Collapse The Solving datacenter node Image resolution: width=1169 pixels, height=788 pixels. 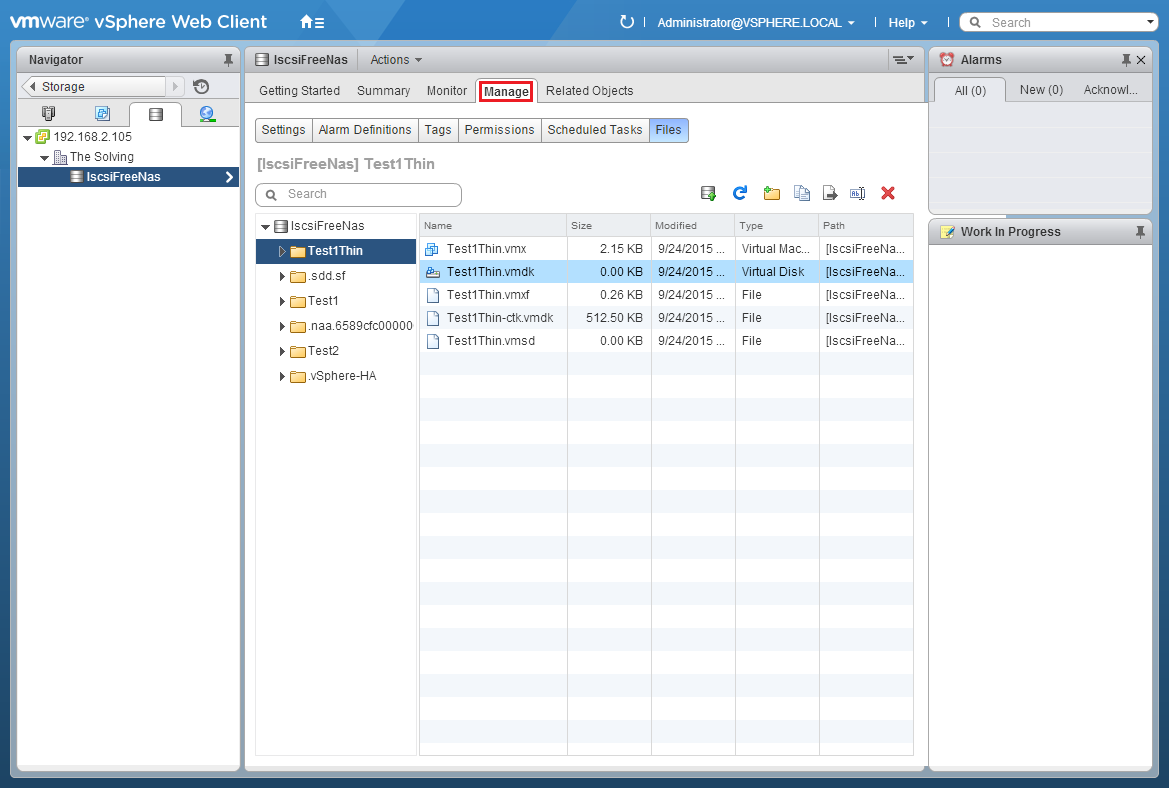click(44, 157)
